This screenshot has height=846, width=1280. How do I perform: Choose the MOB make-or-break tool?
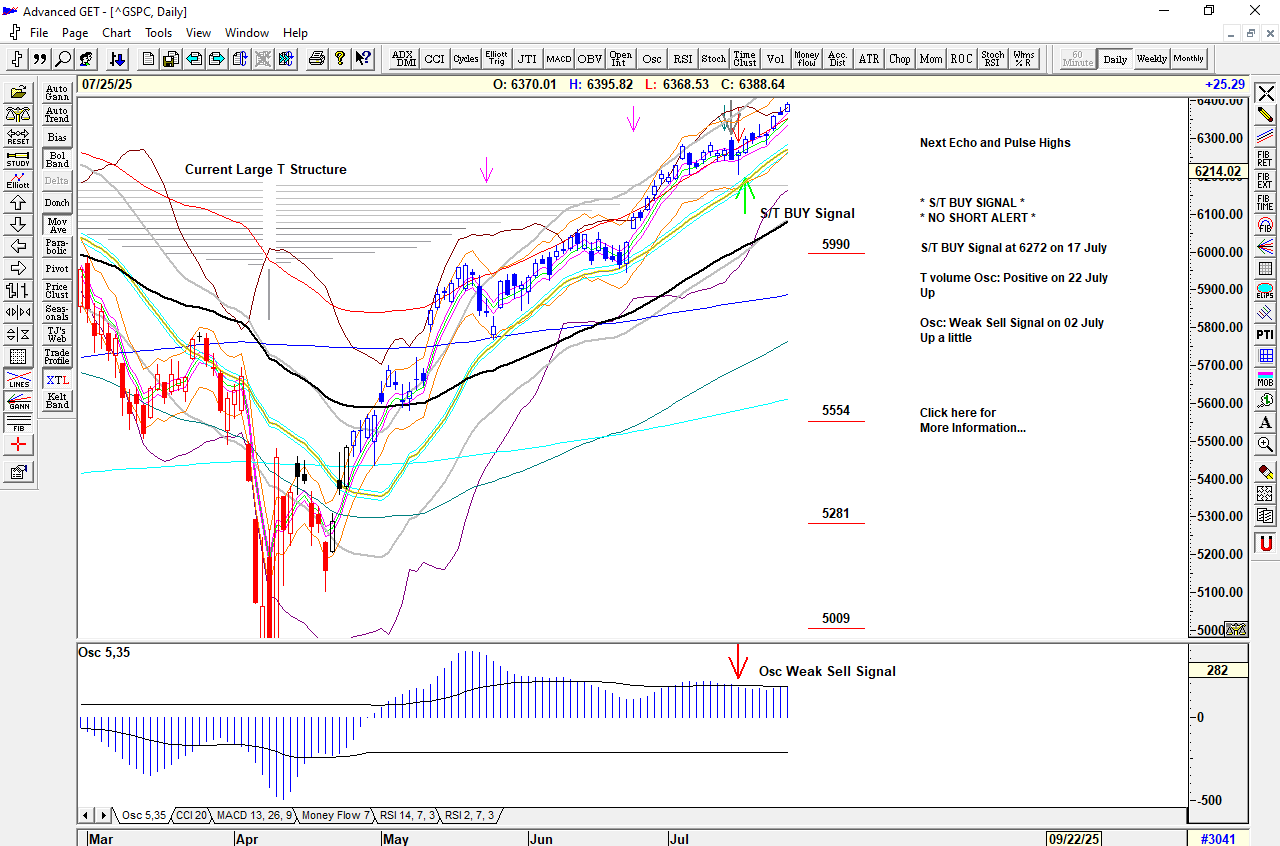point(1265,378)
